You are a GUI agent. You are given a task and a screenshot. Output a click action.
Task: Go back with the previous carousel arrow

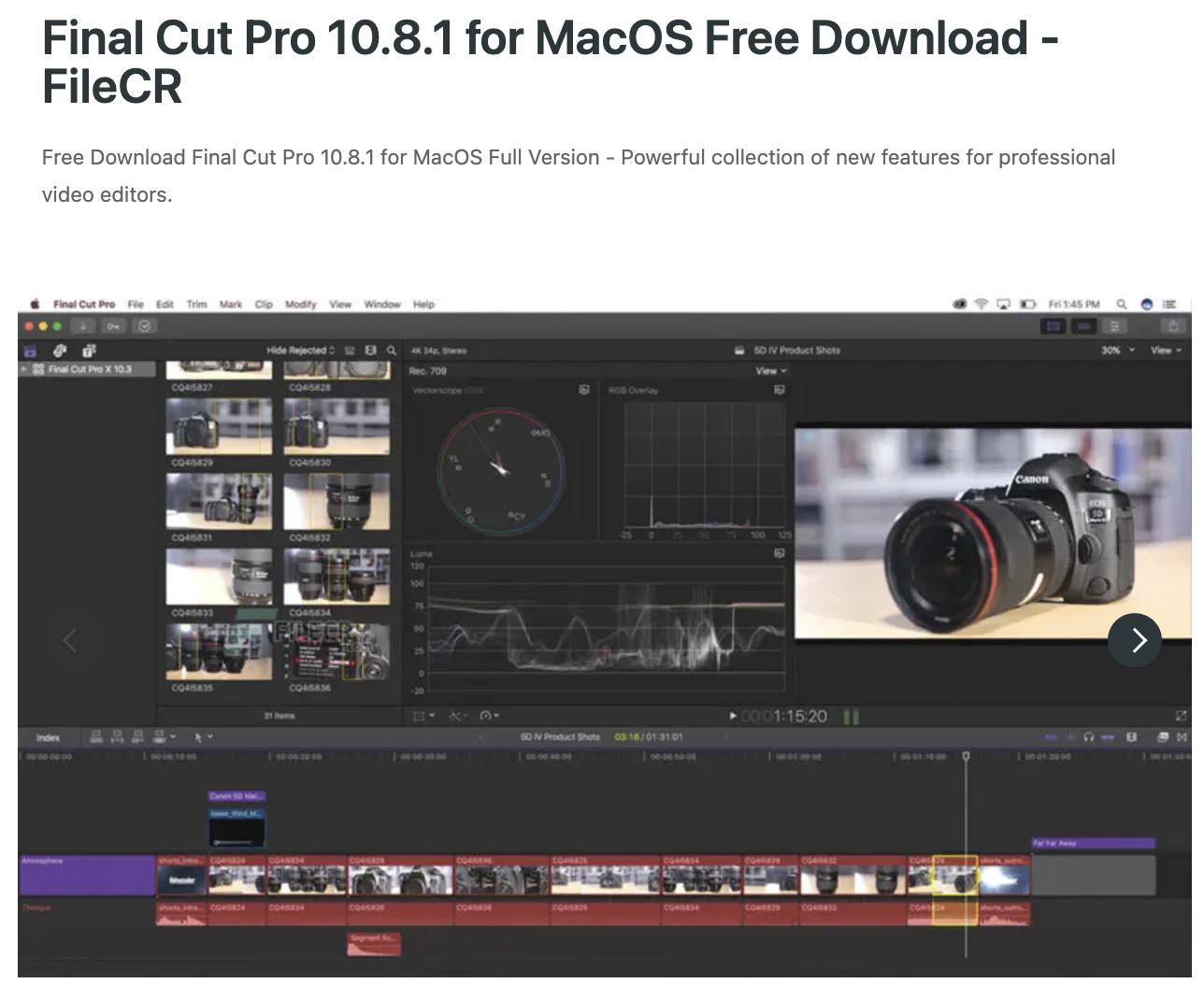(69, 640)
